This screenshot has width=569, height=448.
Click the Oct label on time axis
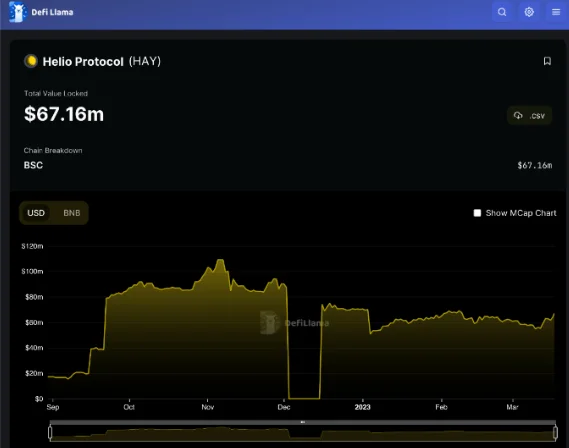click(129, 407)
